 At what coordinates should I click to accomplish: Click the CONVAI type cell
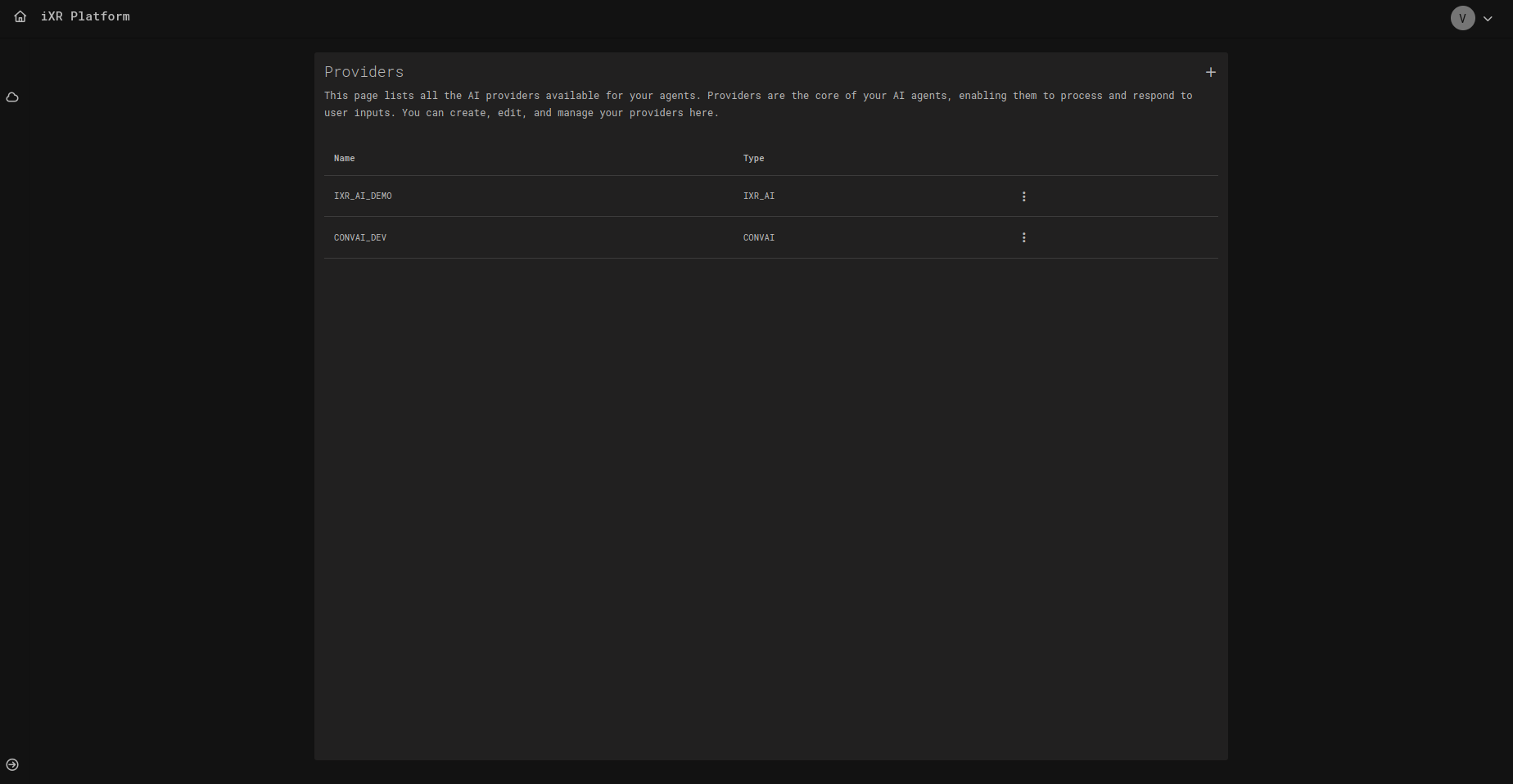(x=758, y=238)
